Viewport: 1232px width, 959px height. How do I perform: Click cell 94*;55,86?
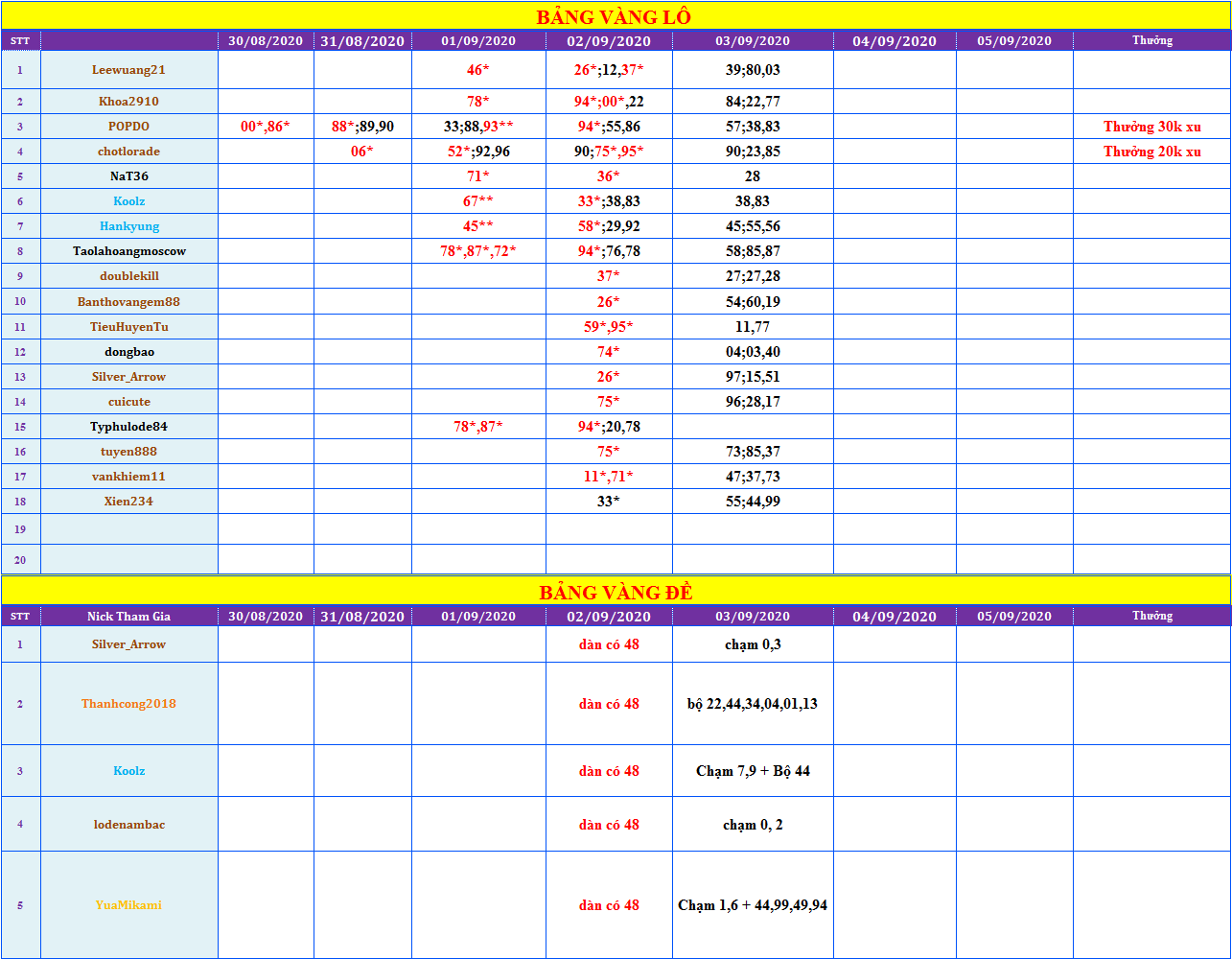[x=609, y=127]
